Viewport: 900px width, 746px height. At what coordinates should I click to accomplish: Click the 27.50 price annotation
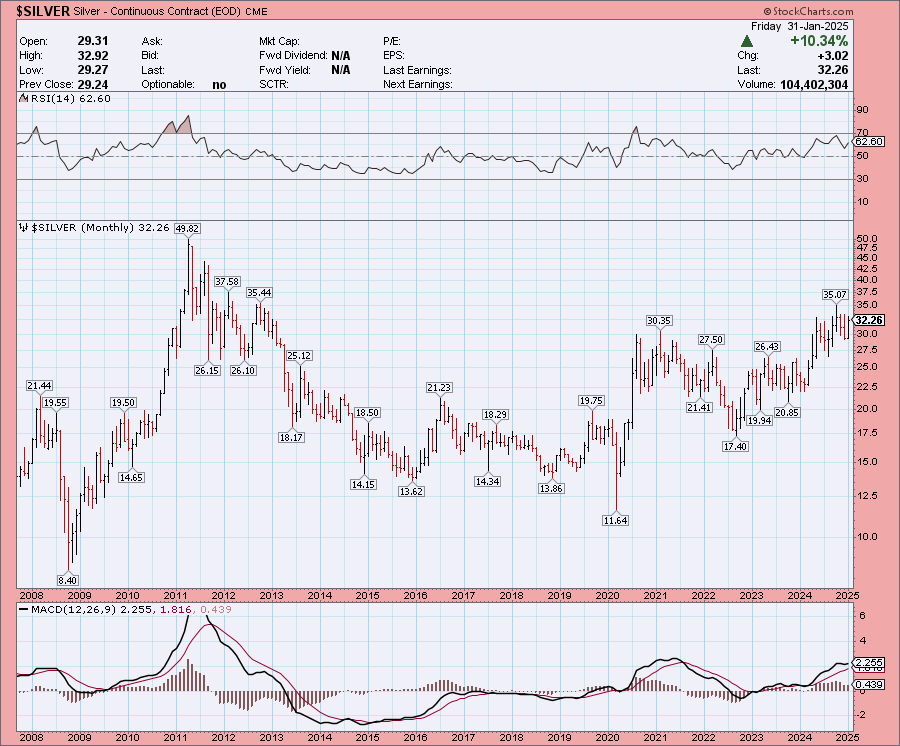(711, 340)
